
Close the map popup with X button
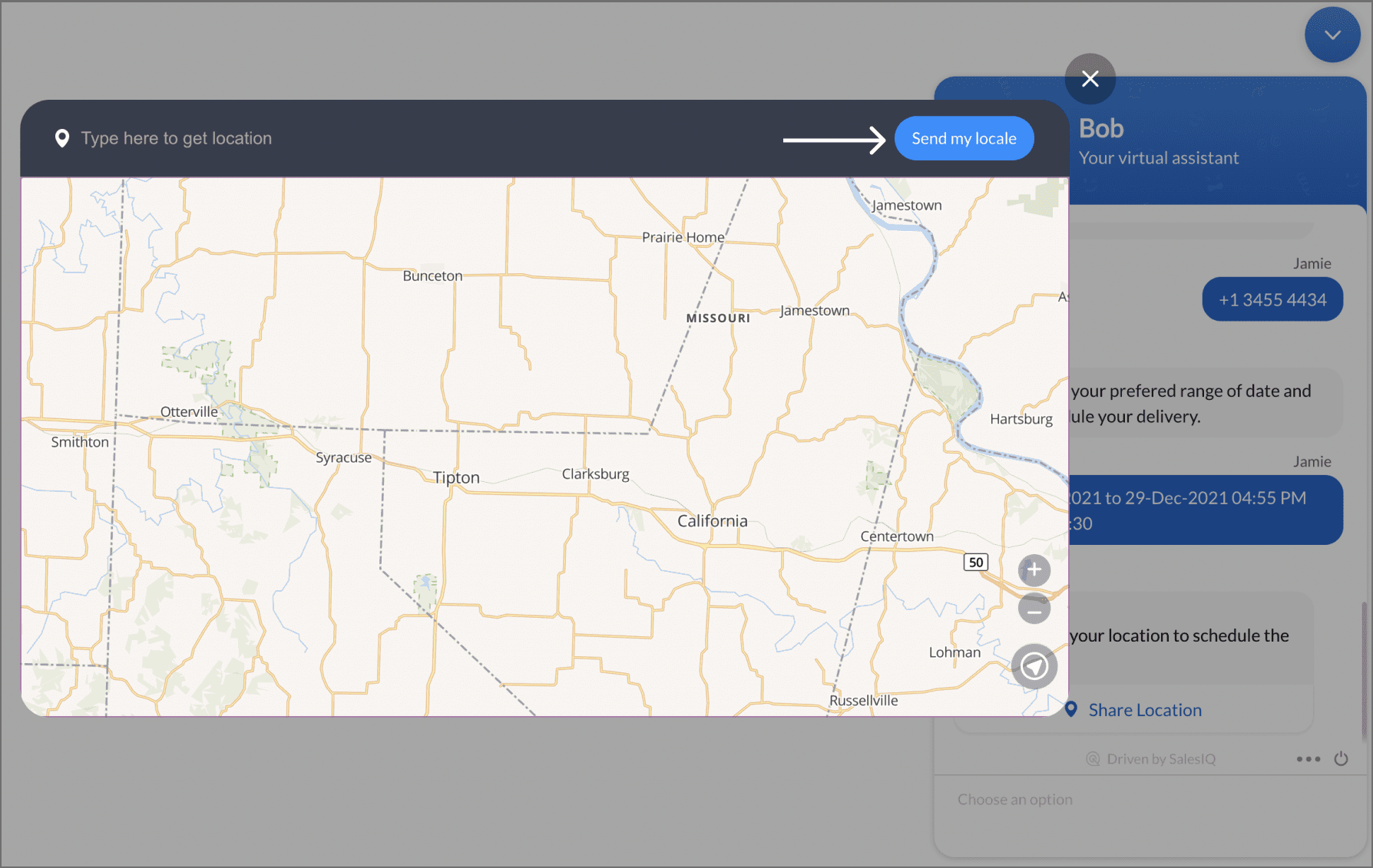coord(1090,78)
